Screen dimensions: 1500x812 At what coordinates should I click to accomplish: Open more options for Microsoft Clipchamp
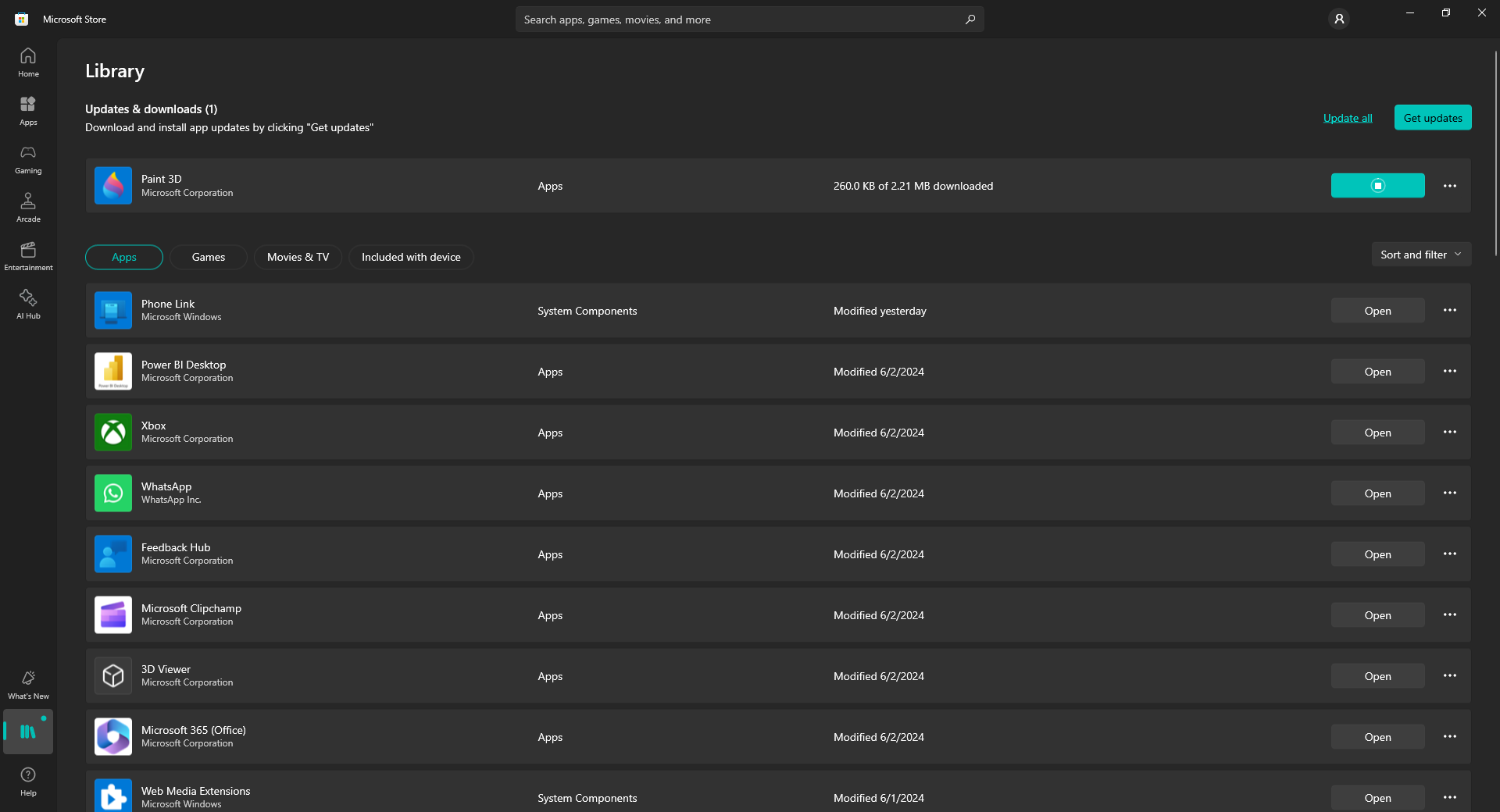click(1450, 615)
